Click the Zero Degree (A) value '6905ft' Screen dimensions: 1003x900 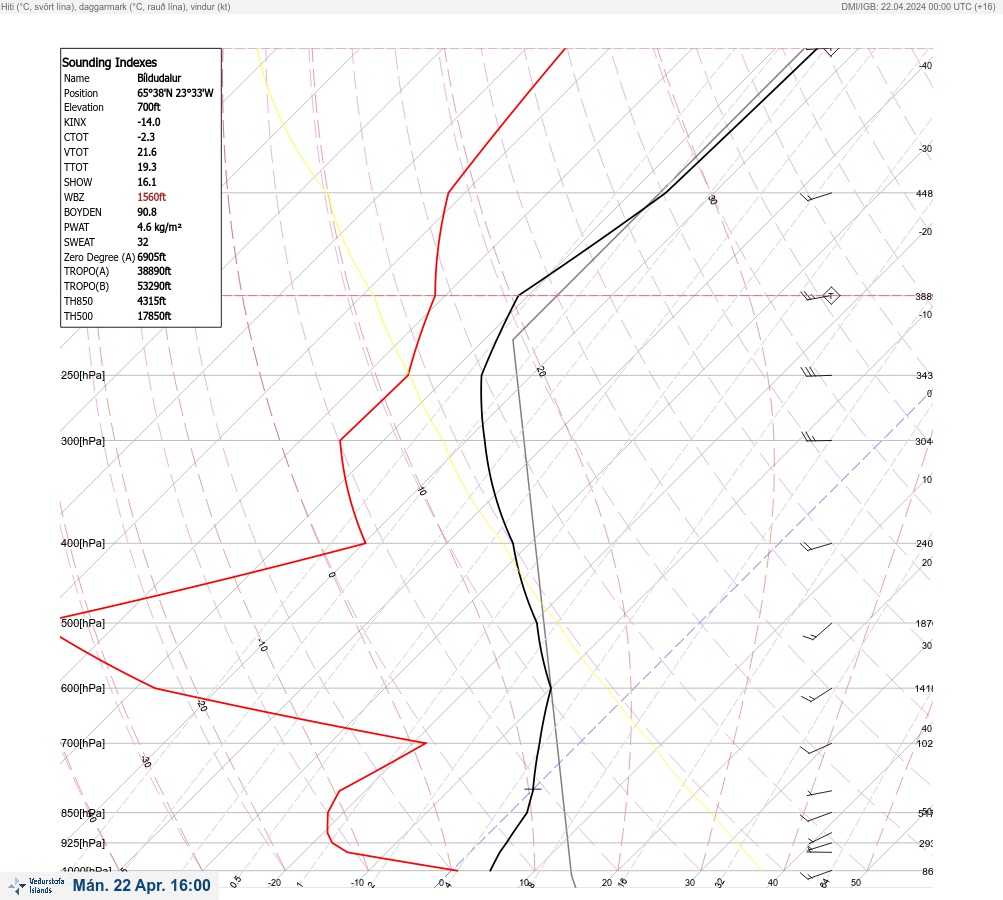coord(152,257)
